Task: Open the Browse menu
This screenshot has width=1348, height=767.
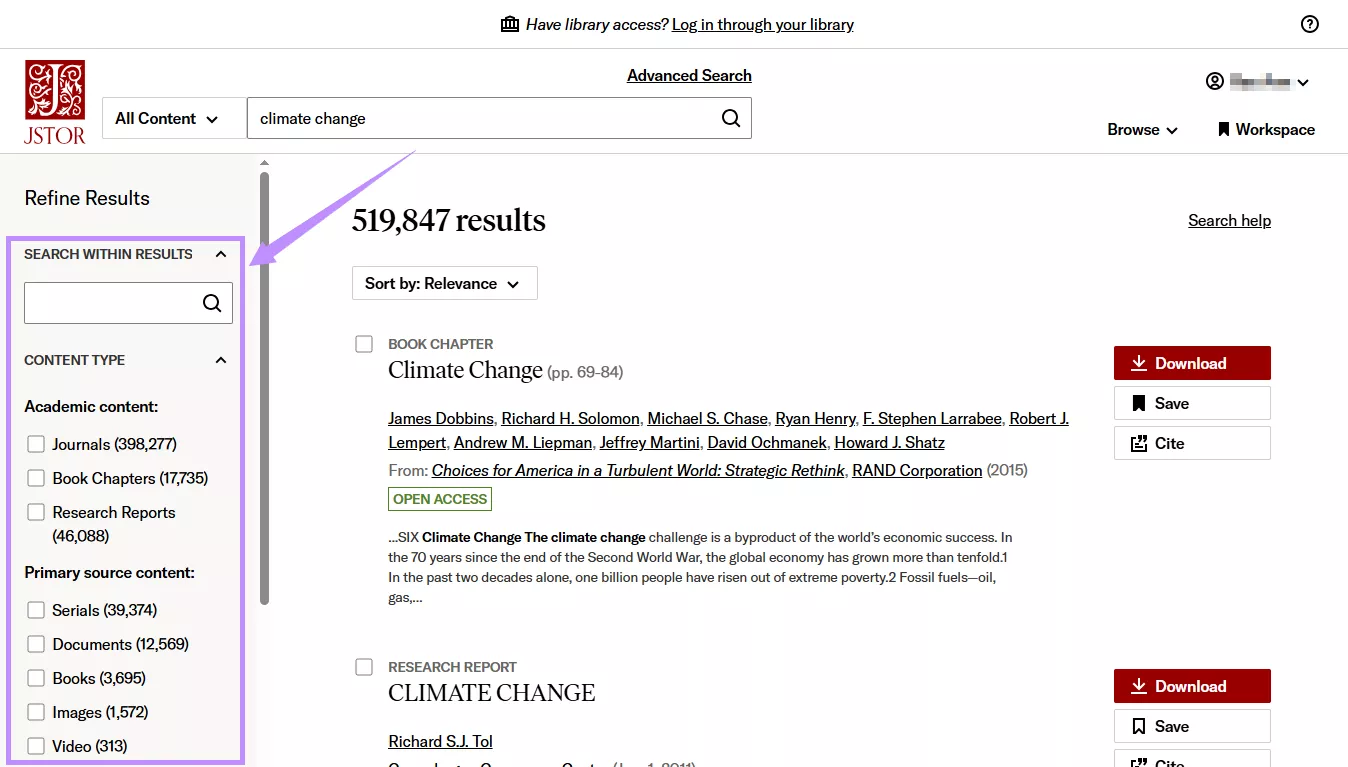Action: click(x=1141, y=129)
